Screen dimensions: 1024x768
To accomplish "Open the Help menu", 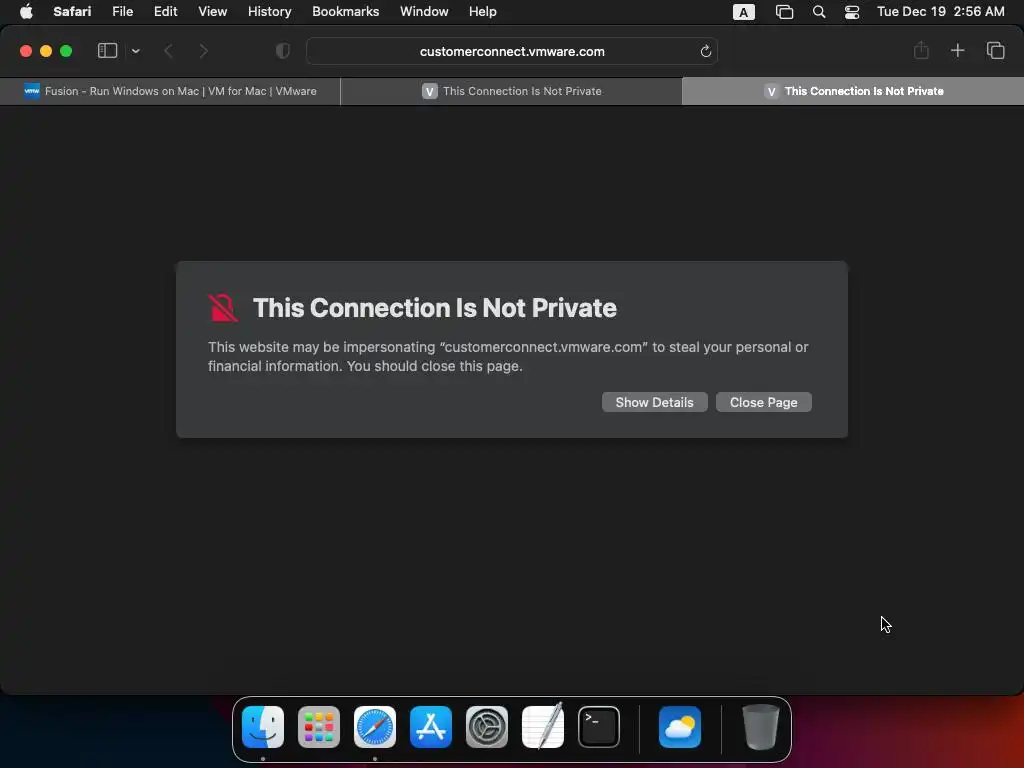I will point(483,12).
